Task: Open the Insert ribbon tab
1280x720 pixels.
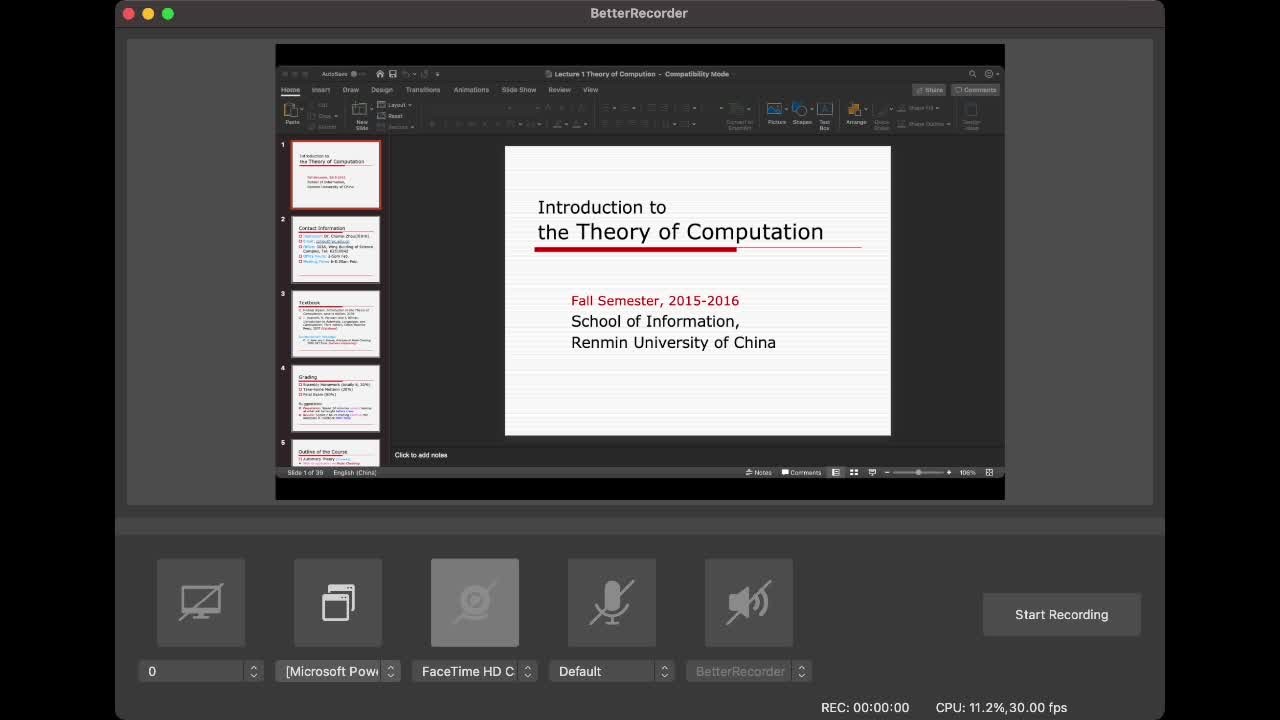Action: click(x=321, y=90)
